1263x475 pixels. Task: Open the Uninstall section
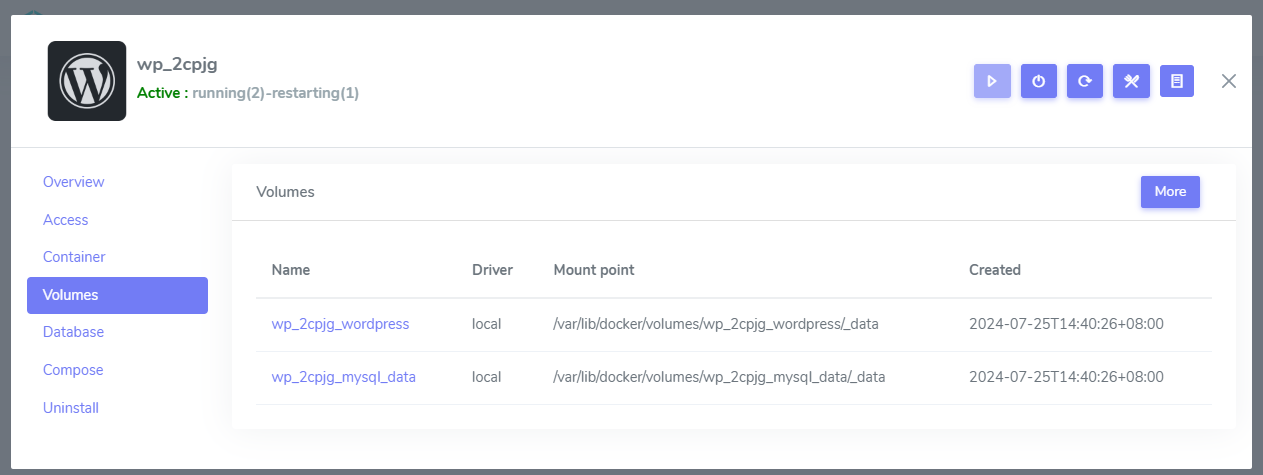point(71,408)
